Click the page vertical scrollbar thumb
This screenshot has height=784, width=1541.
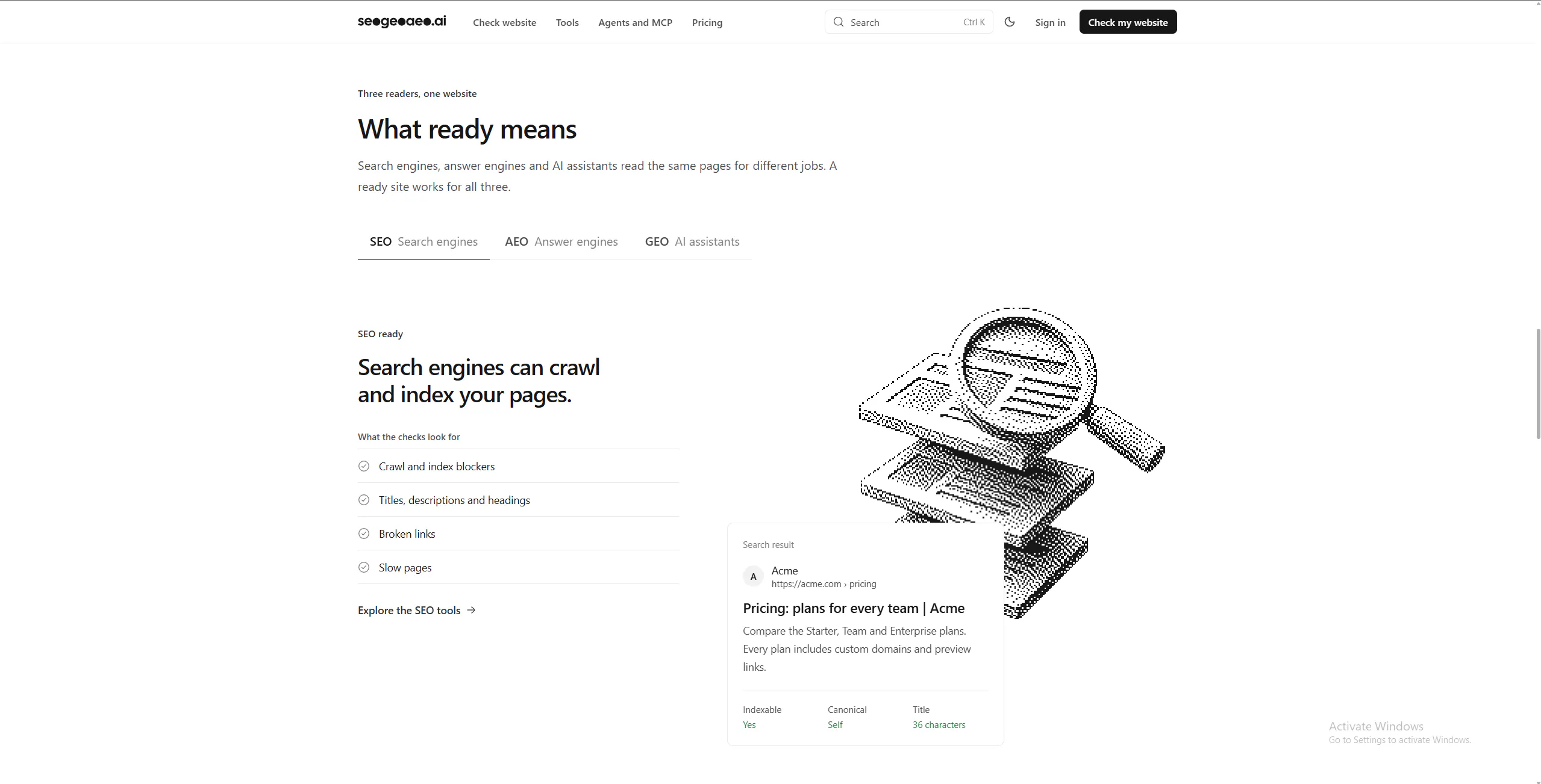[1538, 384]
